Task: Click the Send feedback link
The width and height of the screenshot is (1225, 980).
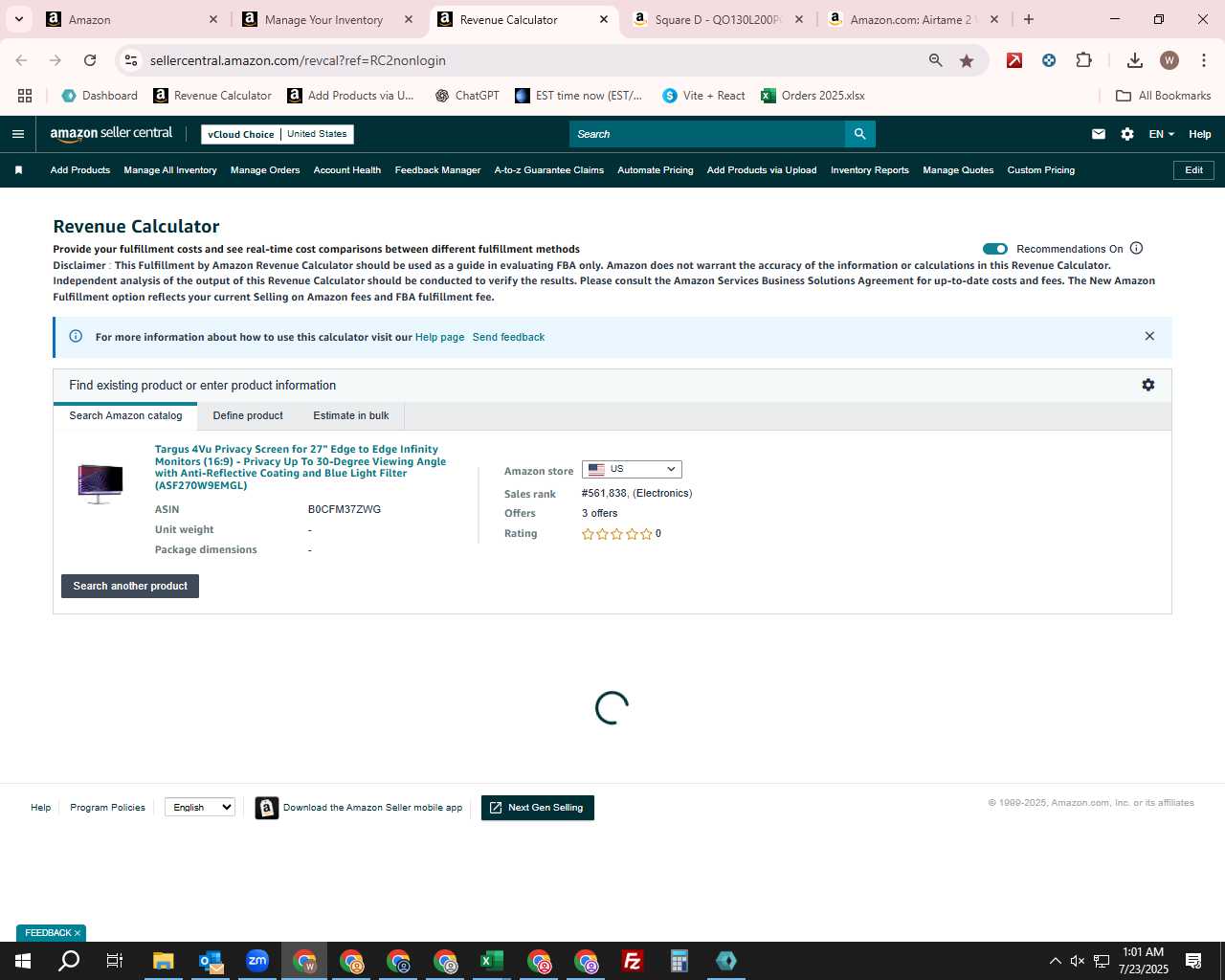Action: [x=508, y=337]
